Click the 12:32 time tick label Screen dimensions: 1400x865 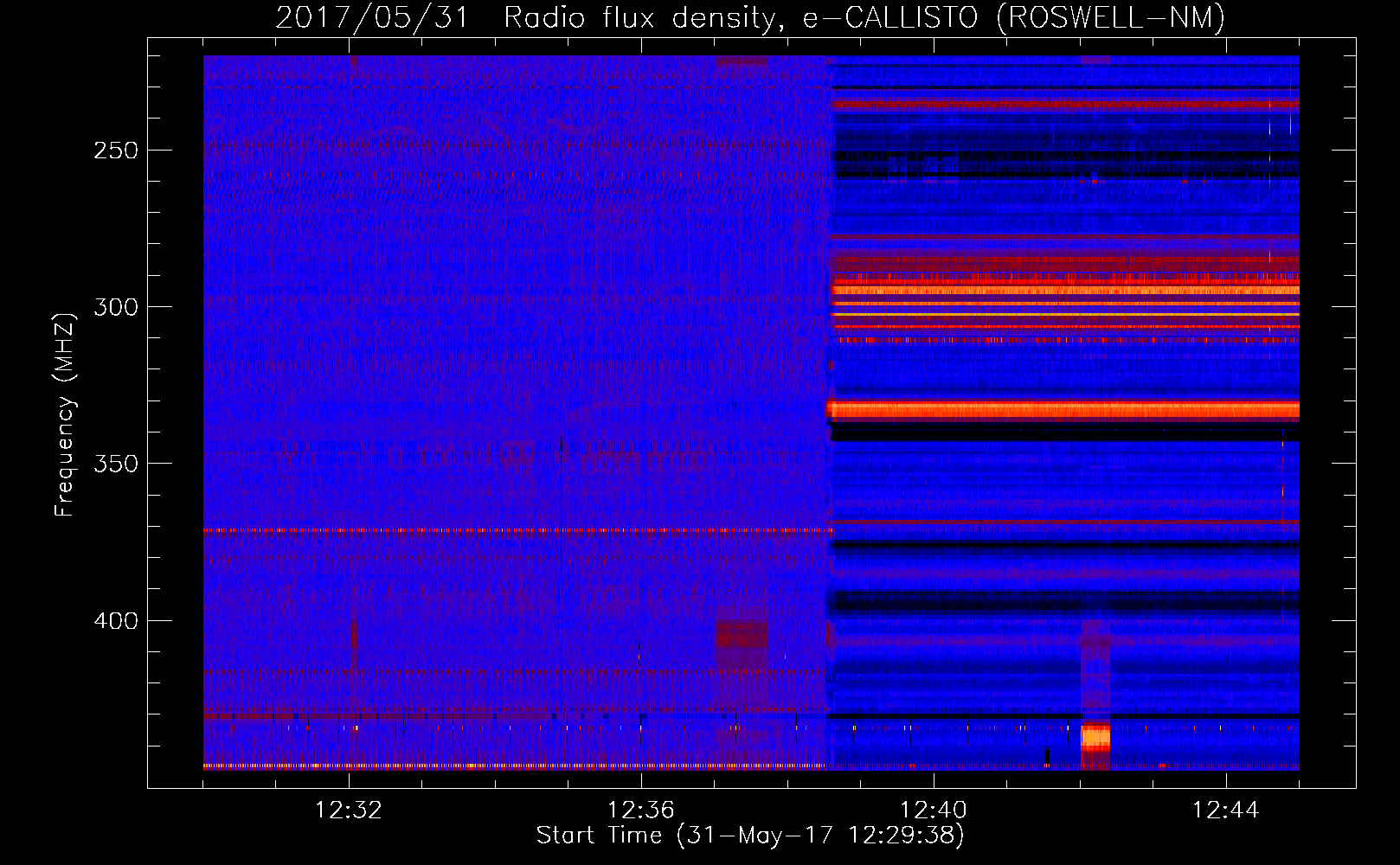(x=349, y=811)
